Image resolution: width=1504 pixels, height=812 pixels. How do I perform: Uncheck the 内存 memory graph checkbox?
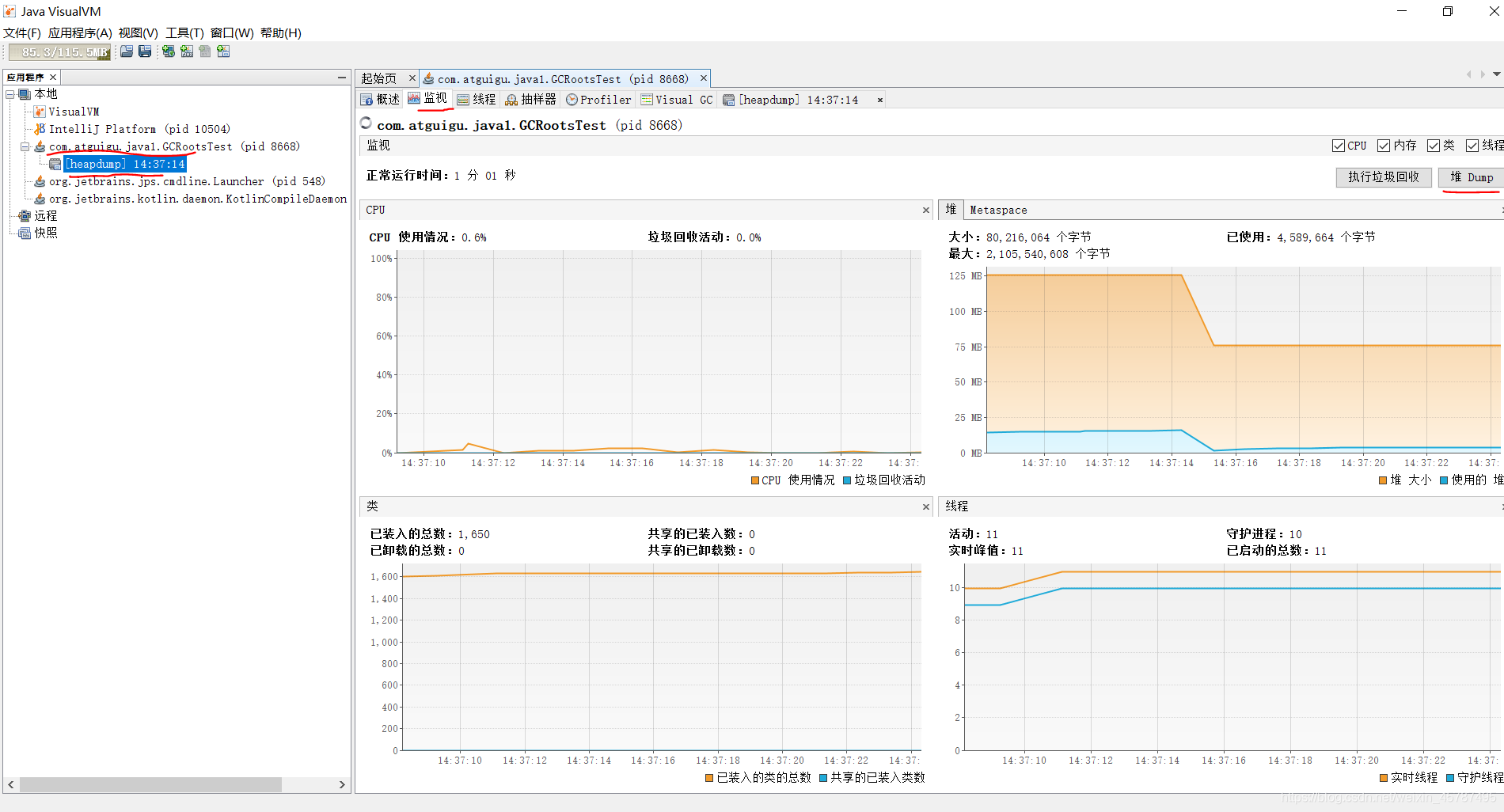1384,146
